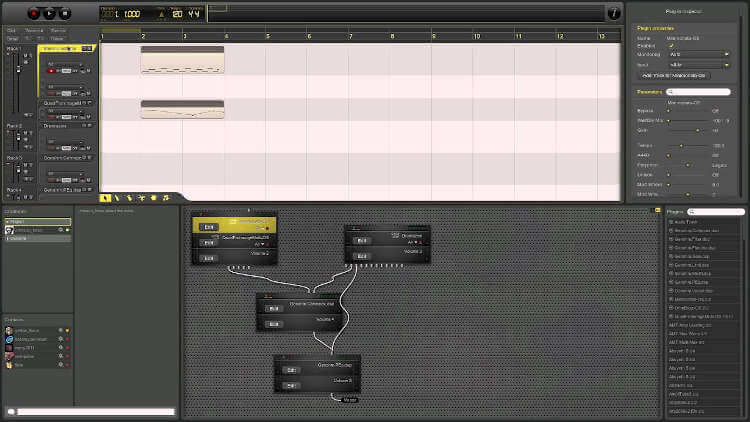
Task: Click the metronome icon in transport display
Action: point(161,14)
